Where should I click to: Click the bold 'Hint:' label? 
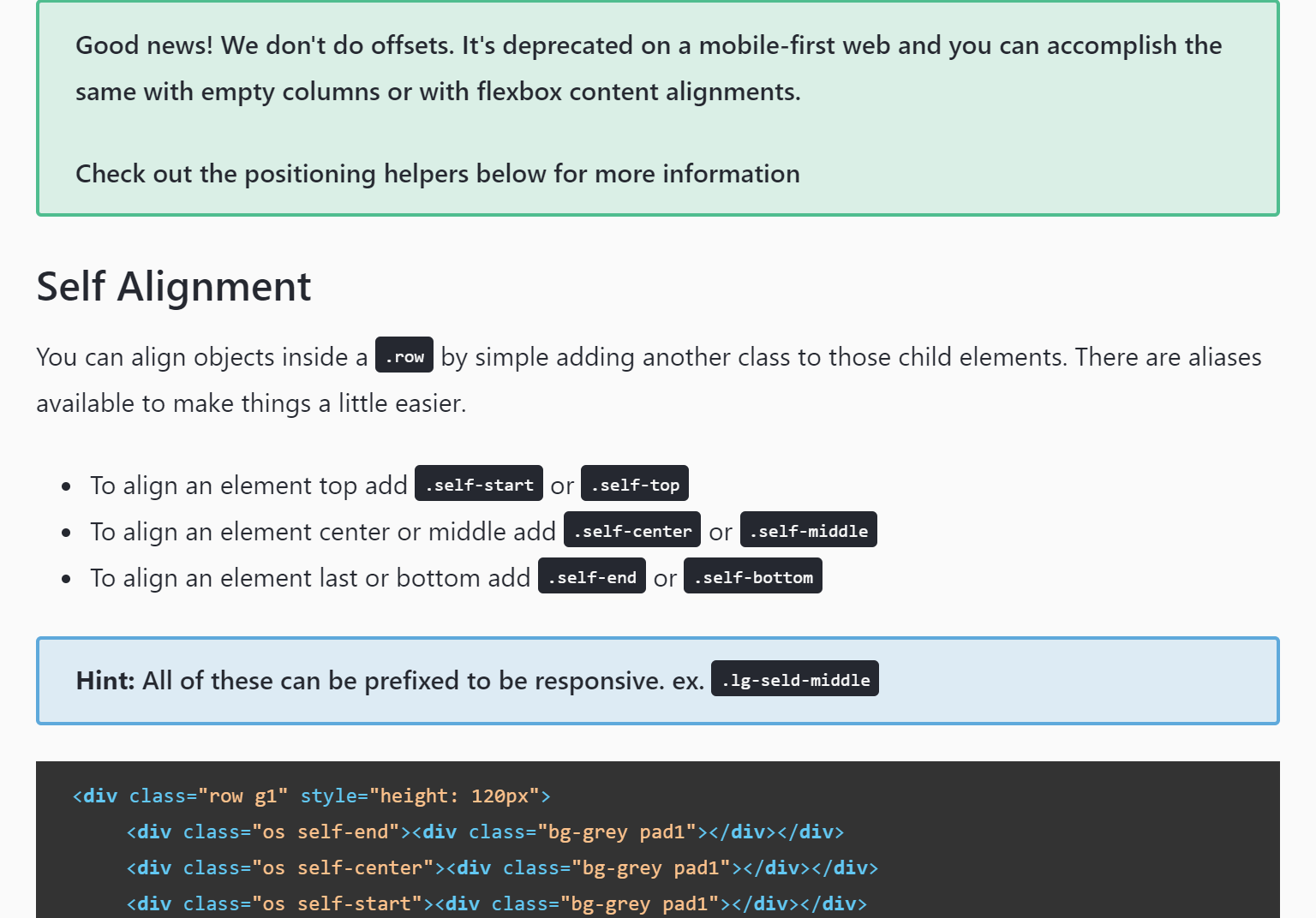pos(105,681)
